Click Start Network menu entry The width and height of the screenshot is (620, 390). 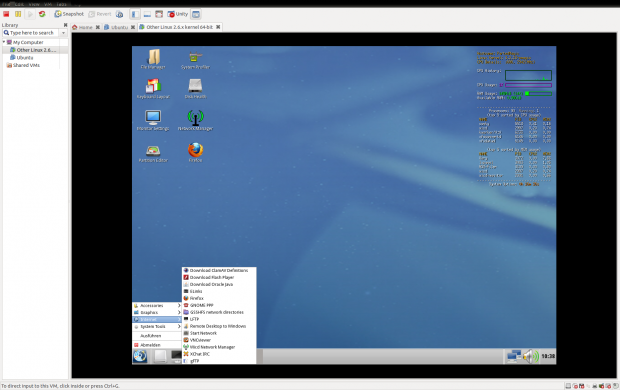219,333
